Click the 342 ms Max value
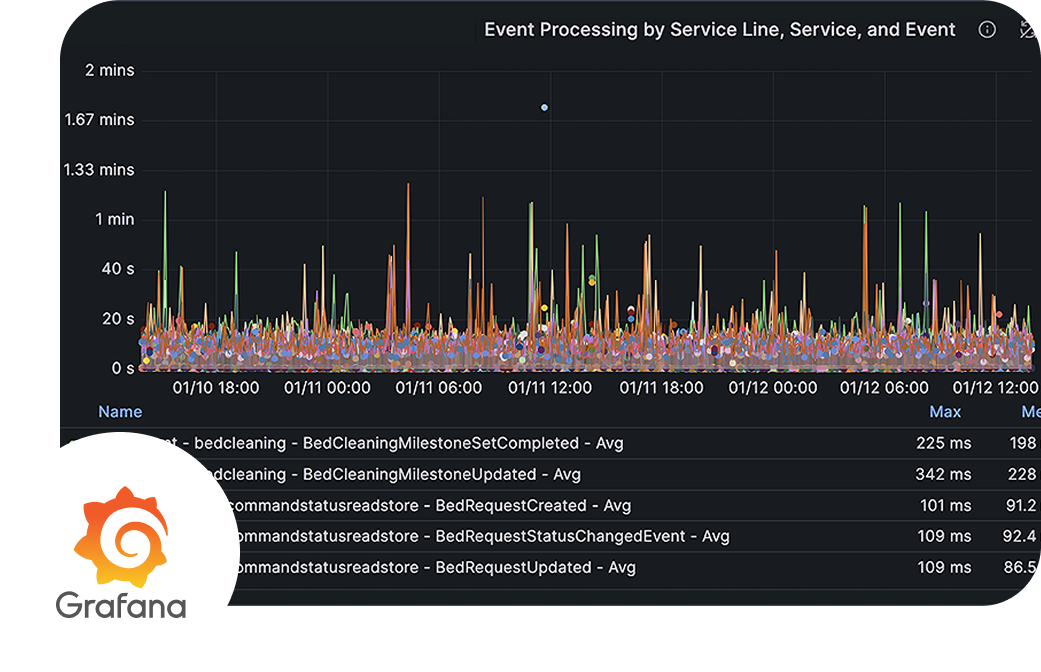Screen dimensions: 1041x672 pos(944,474)
